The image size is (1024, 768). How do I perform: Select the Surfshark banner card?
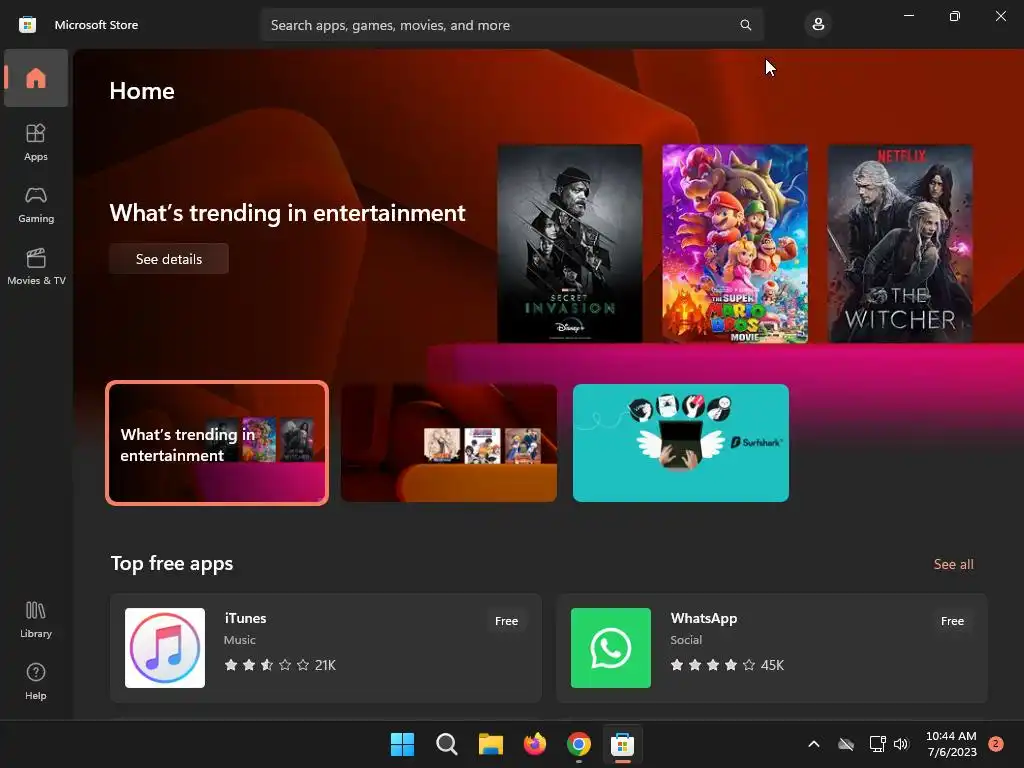coord(680,443)
